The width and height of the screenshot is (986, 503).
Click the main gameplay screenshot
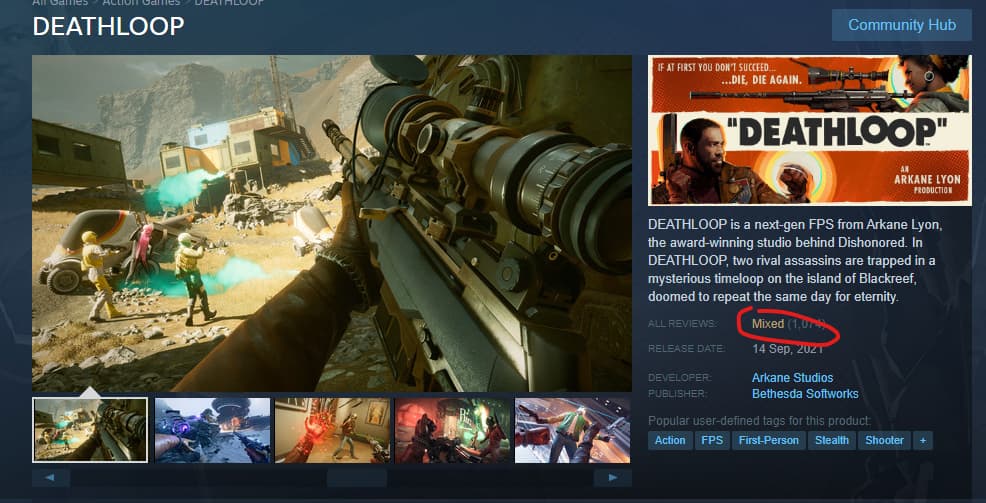(332, 223)
